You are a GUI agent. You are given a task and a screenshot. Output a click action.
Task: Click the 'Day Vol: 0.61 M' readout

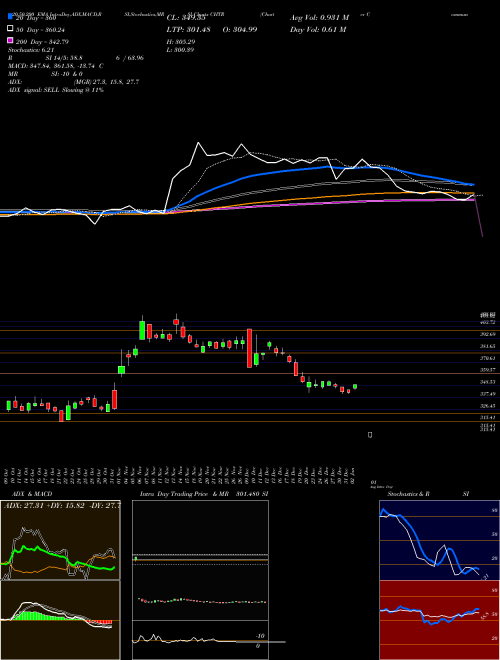pos(318,29)
